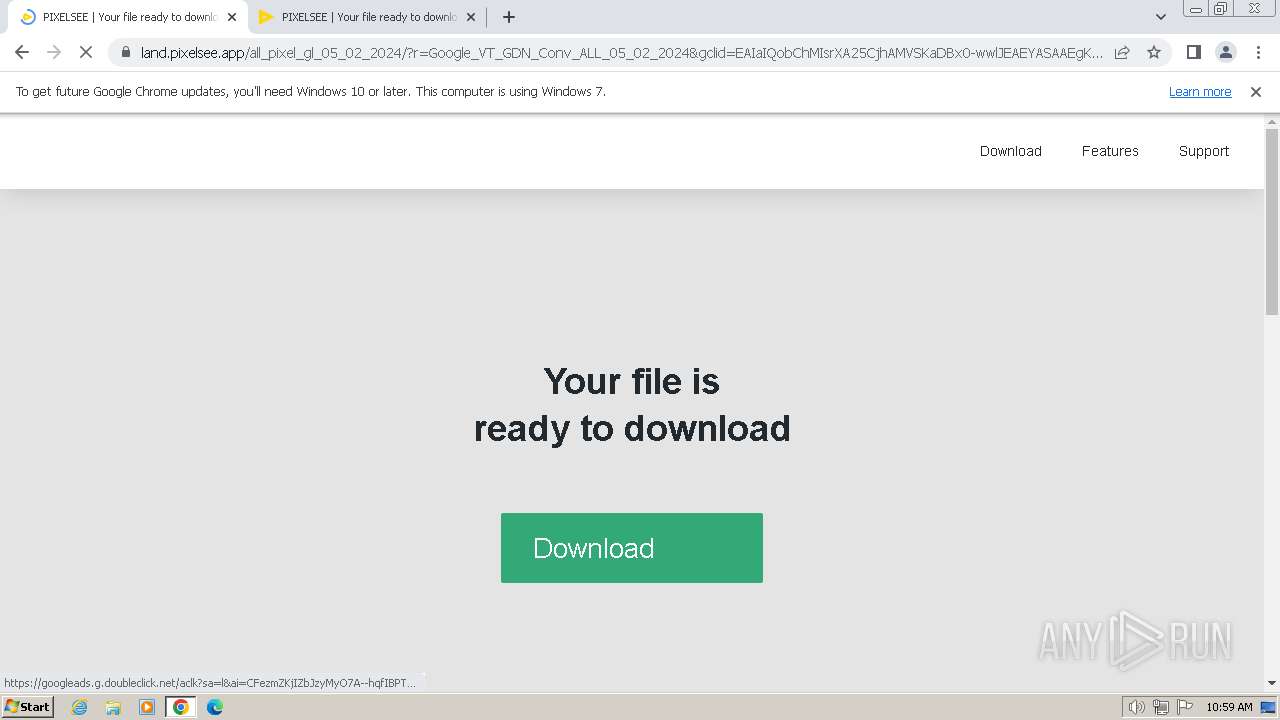Click the page vertical scrollbar thumb

pos(1272,222)
